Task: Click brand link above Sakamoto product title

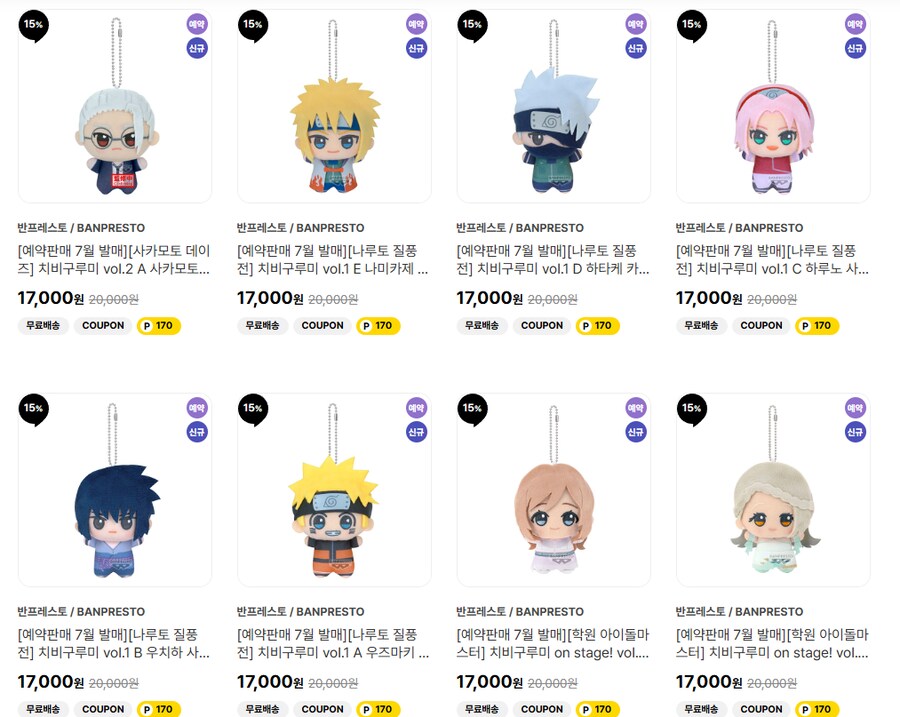Action: (x=81, y=228)
